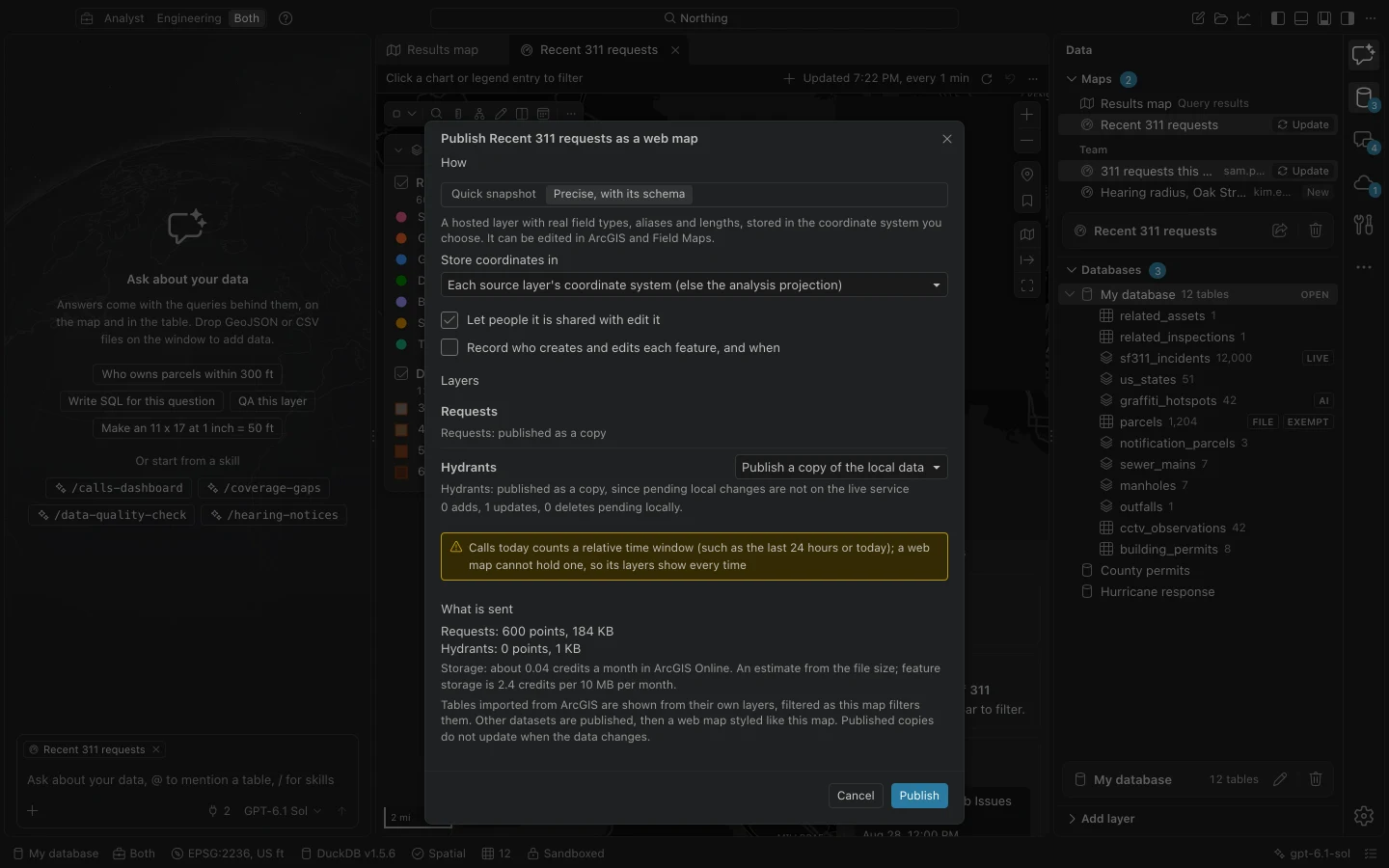Open the AI chat panel icon

(1363, 55)
